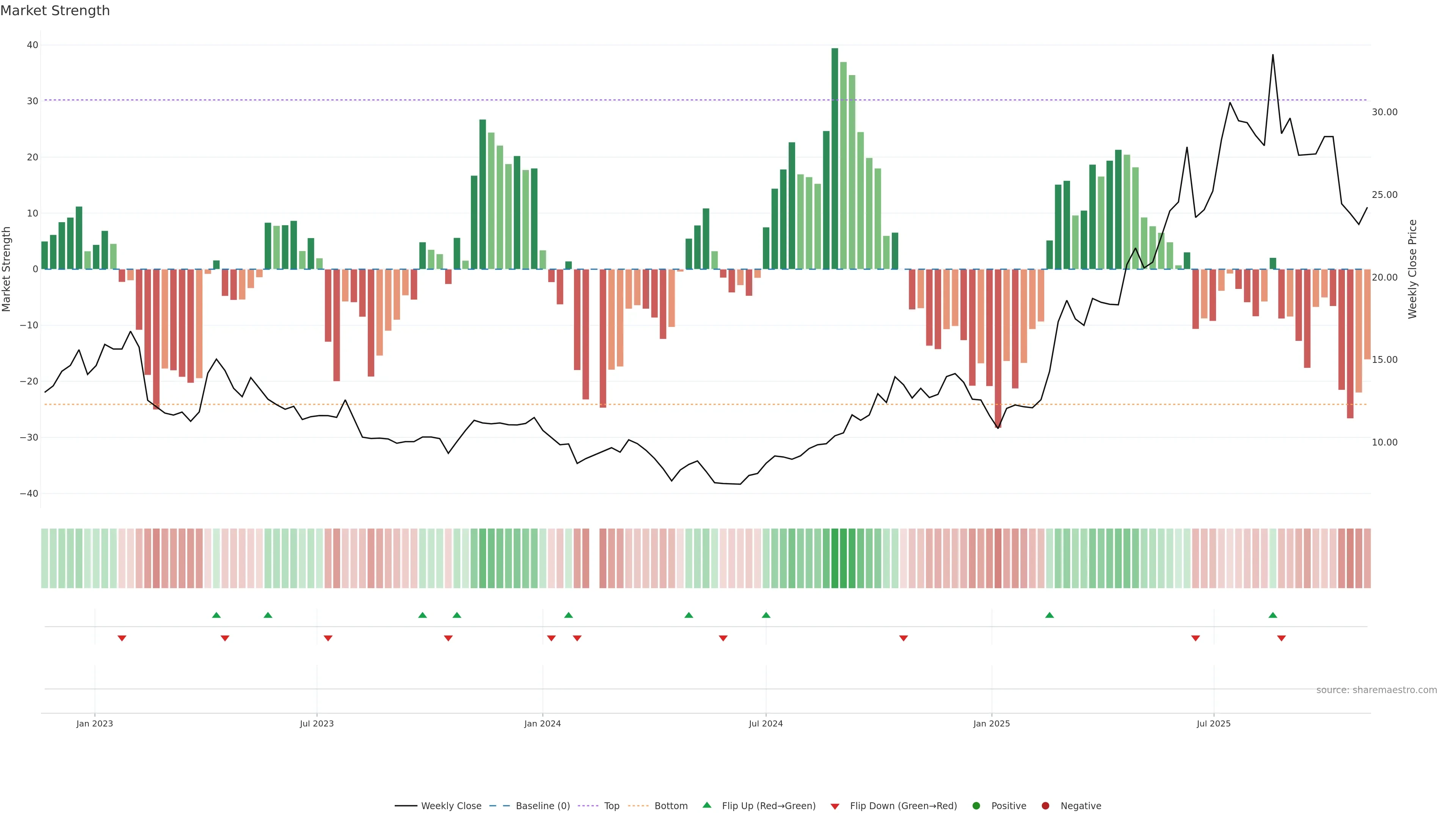Viewport: 1456px width, 819px height.
Task: Click the tallest dark green bar near 40
Action: pyautogui.click(x=835, y=158)
